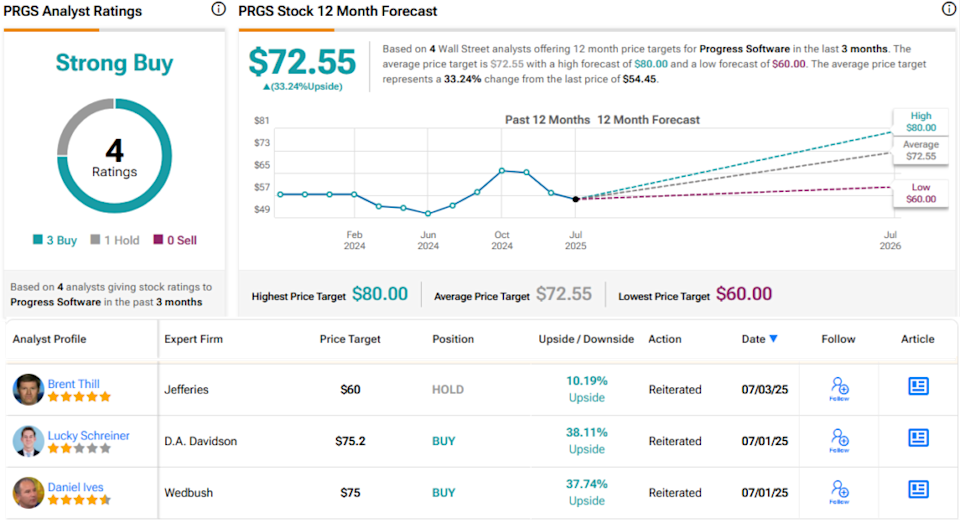Follow analyst Daniel Ives
The image size is (960, 523).
[x=838, y=492]
